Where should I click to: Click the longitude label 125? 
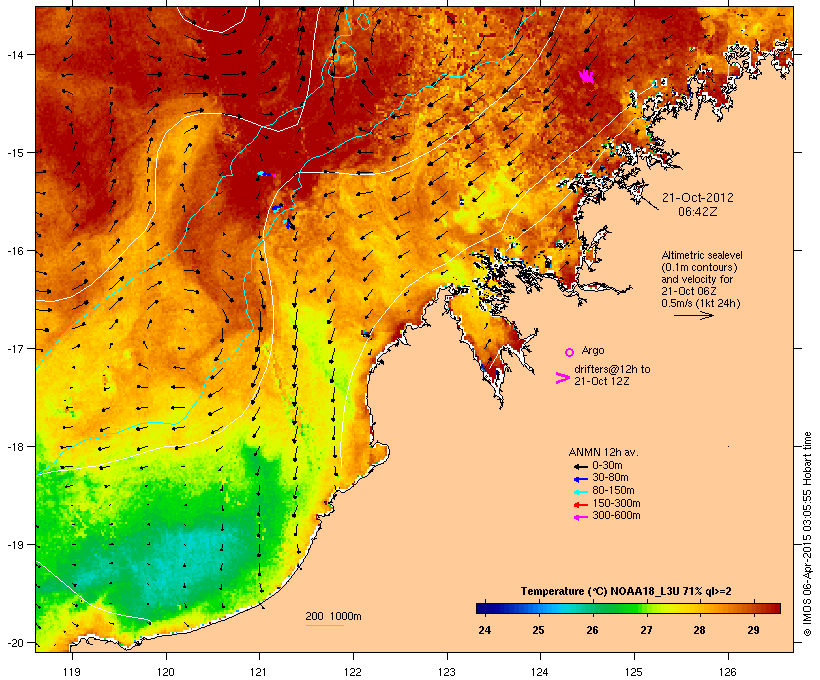(634, 672)
